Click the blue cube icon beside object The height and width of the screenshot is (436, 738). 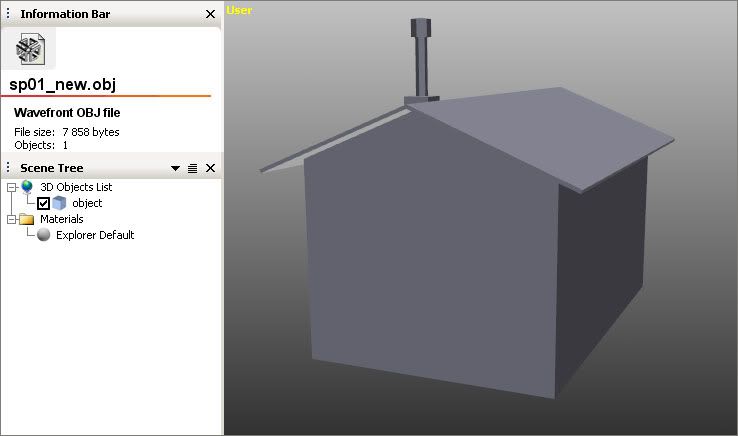60,203
